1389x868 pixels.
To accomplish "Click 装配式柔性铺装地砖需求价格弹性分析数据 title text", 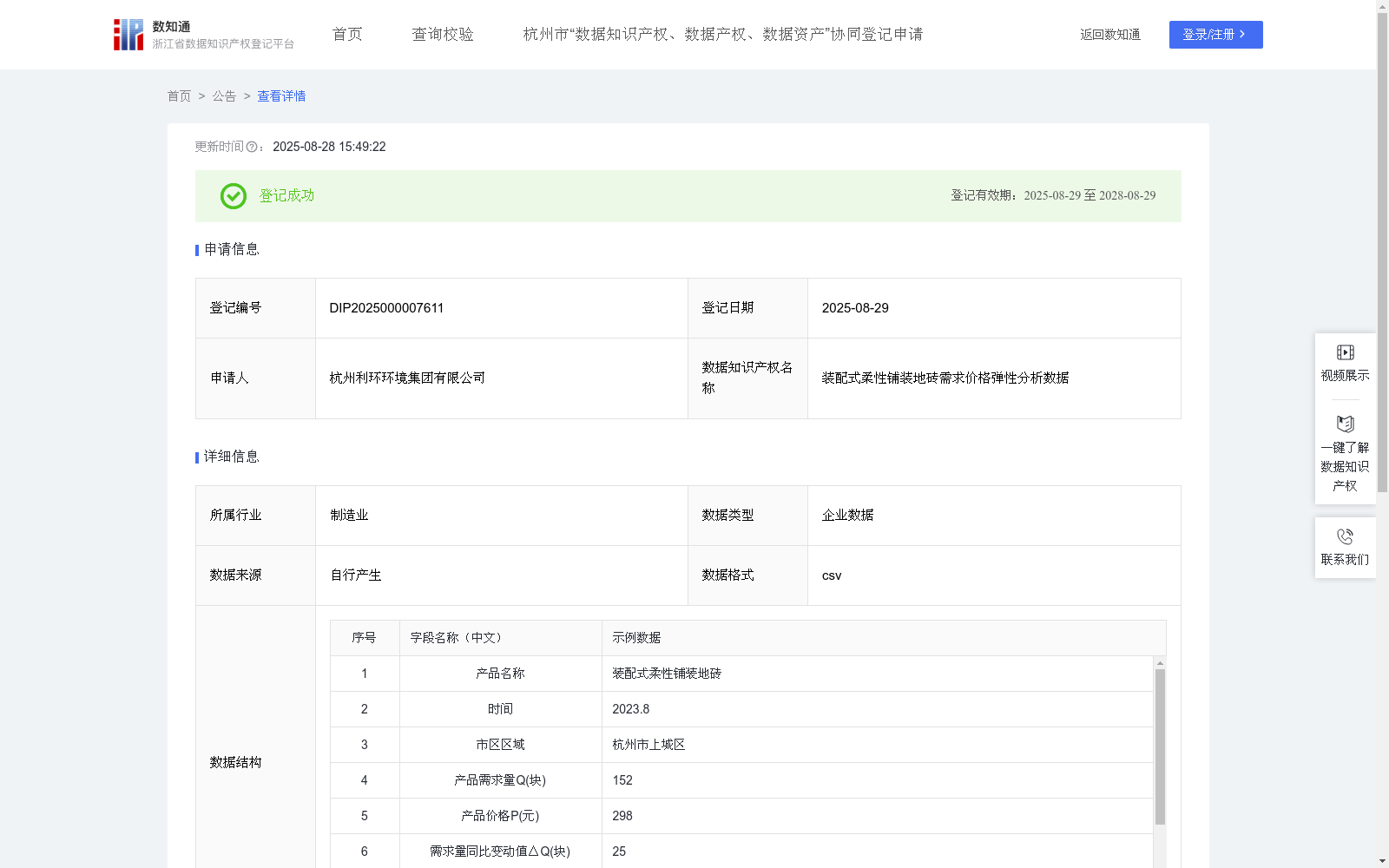I will [945, 378].
